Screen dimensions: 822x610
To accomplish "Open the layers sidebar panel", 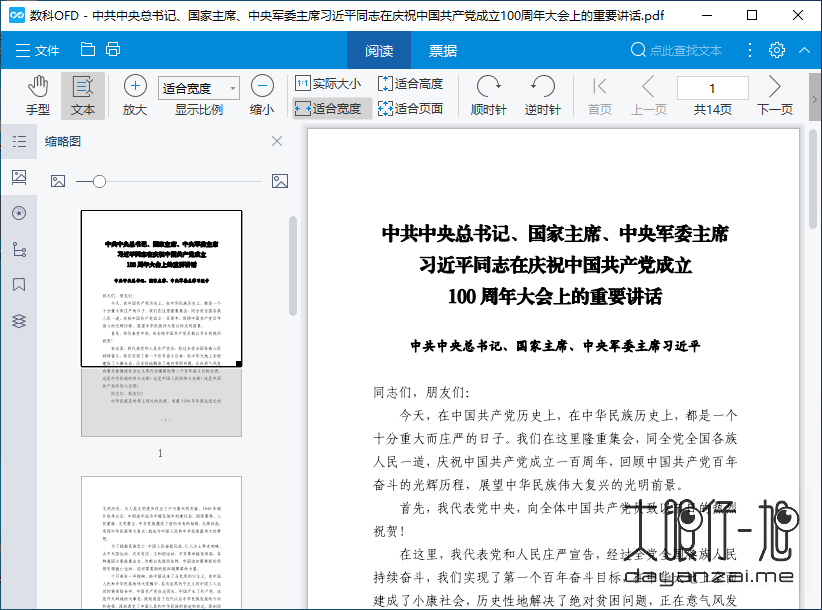I will point(19,321).
